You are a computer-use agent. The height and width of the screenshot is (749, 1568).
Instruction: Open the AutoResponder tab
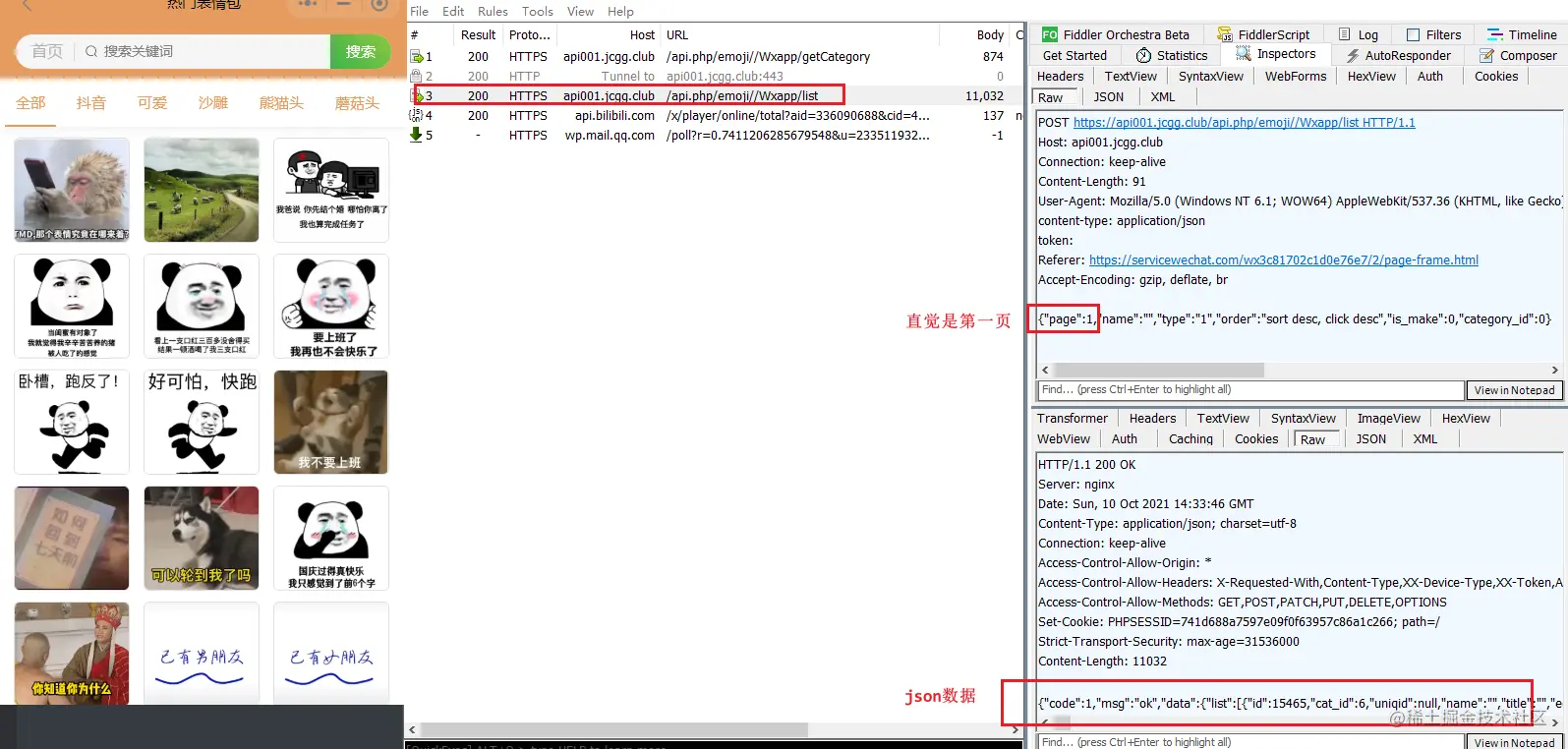tap(1398, 56)
